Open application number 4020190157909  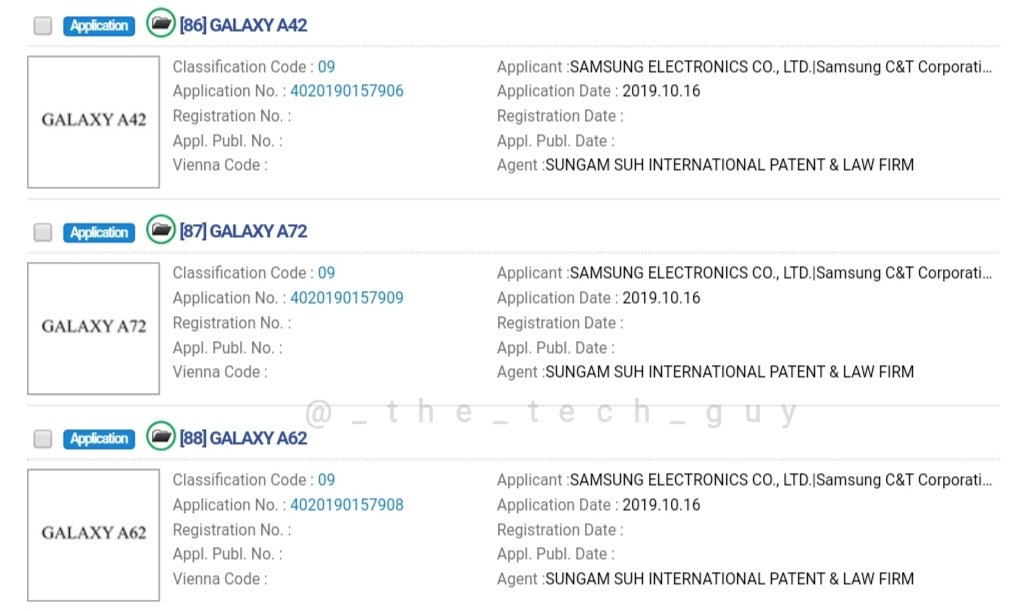(347, 298)
